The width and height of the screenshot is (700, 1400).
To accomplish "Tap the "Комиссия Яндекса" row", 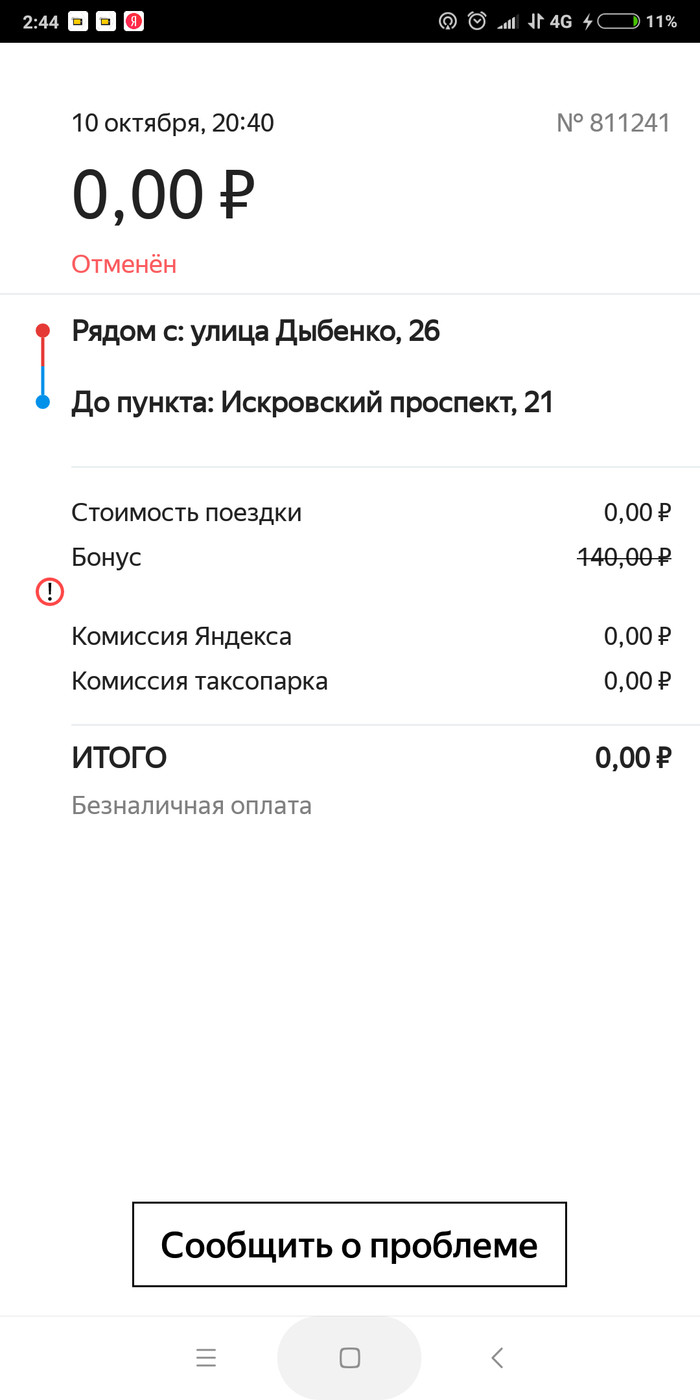I will point(370,636).
